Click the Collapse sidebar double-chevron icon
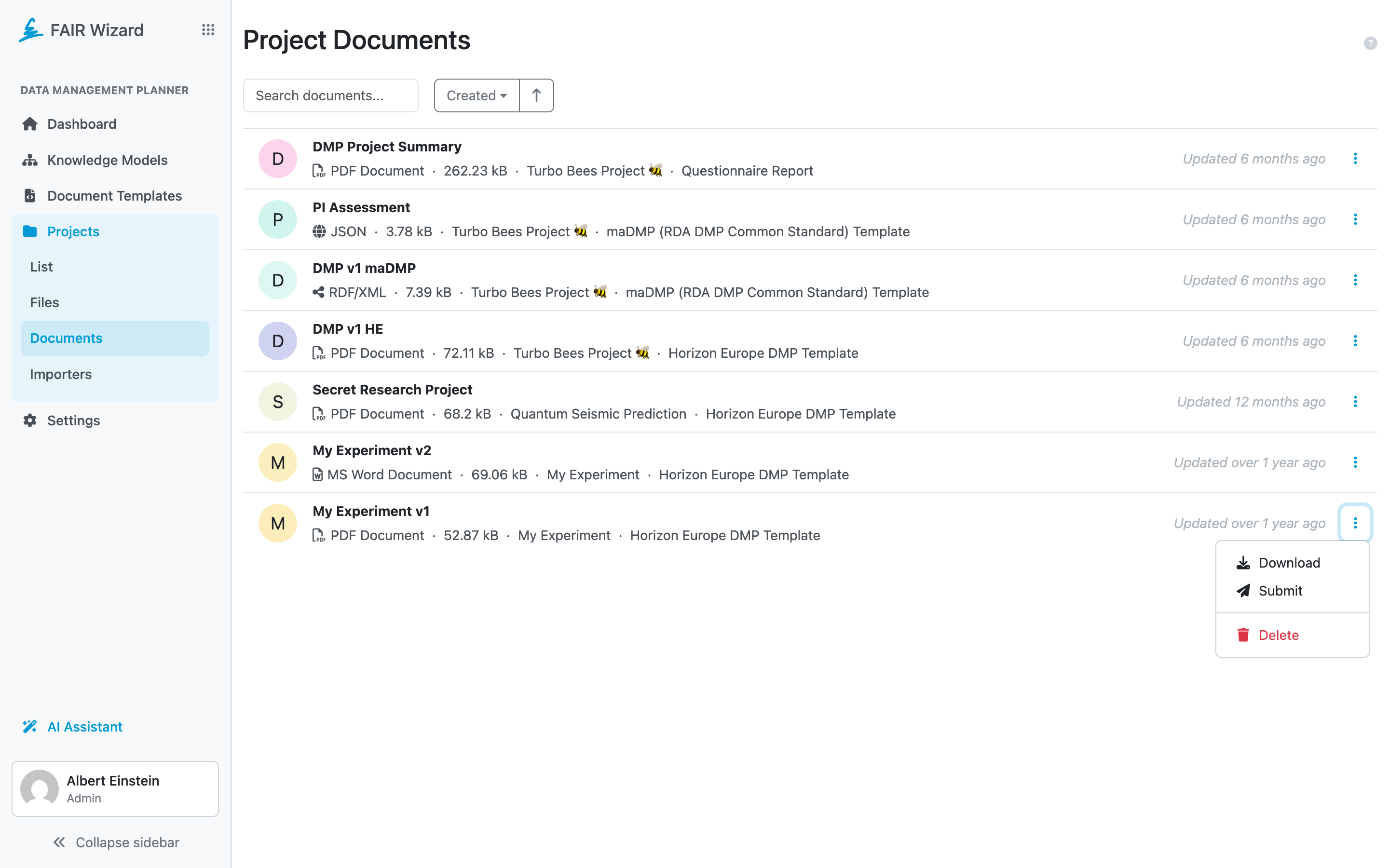This screenshot has width=1389, height=868. [59, 842]
